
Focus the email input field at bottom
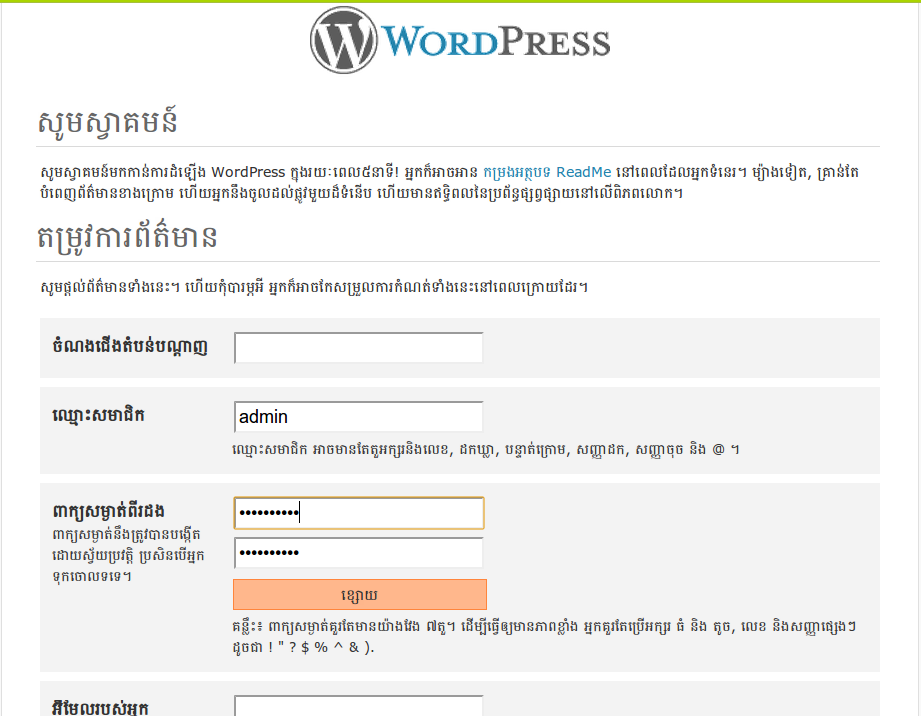click(358, 707)
